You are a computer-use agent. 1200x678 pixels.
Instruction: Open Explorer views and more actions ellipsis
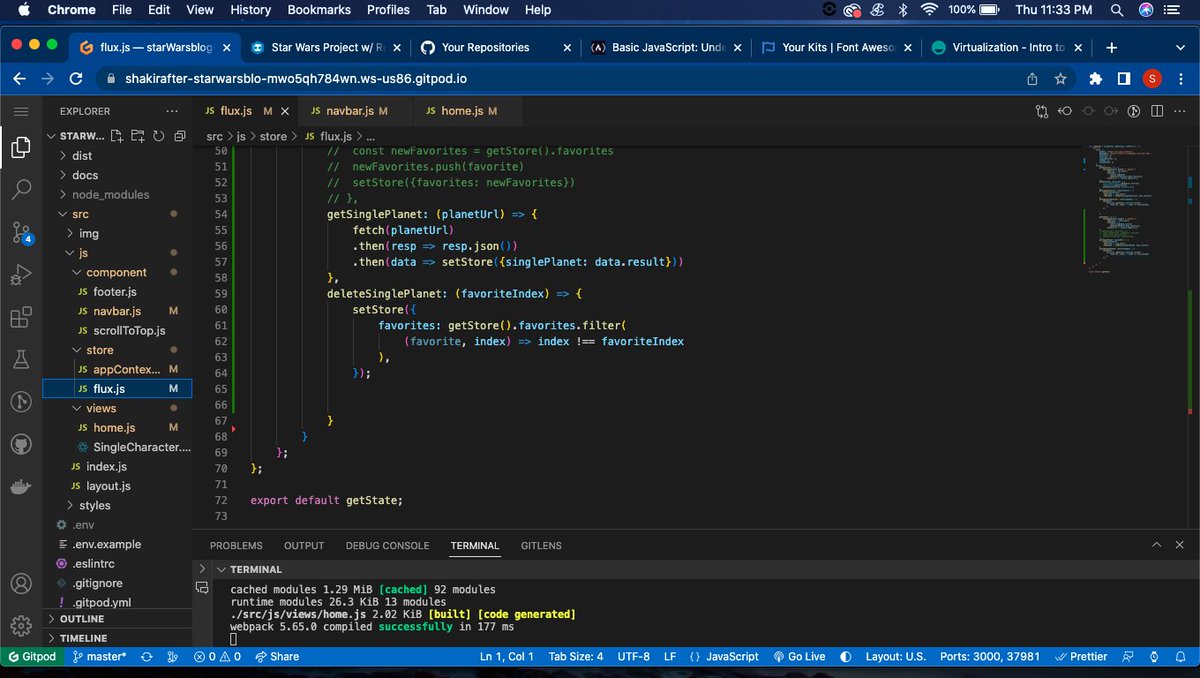tap(172, 111)
